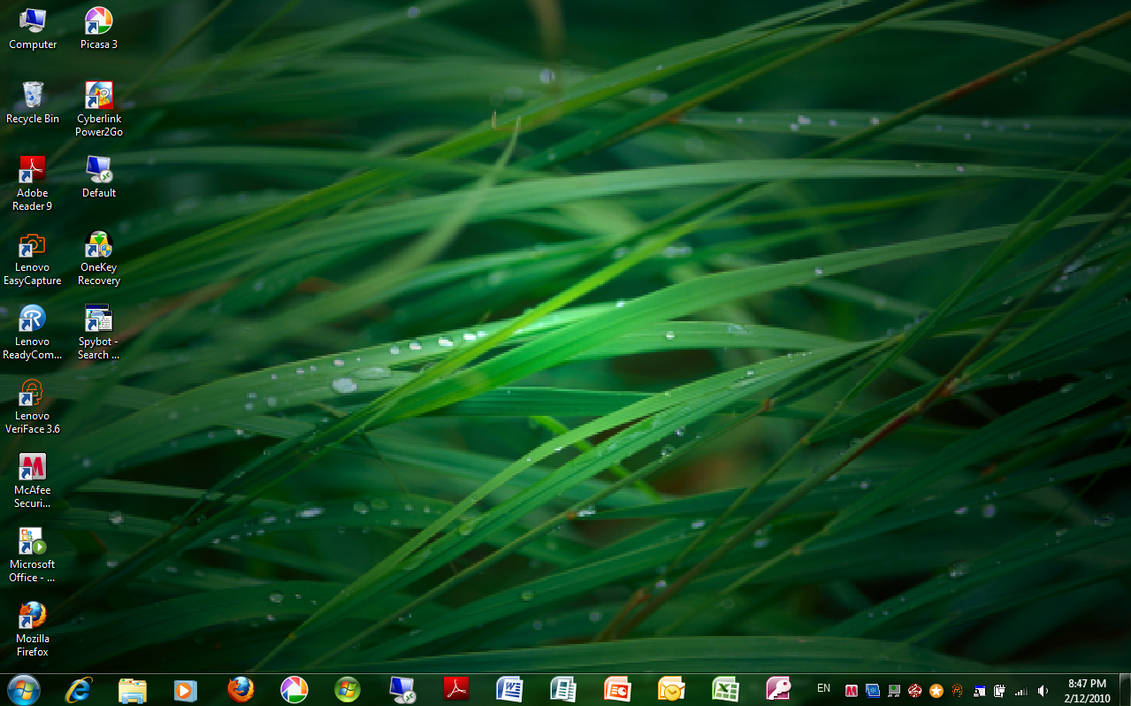The image size is (1131, 706).
Task: Open the EN language selector
Action: click(823, 690)
